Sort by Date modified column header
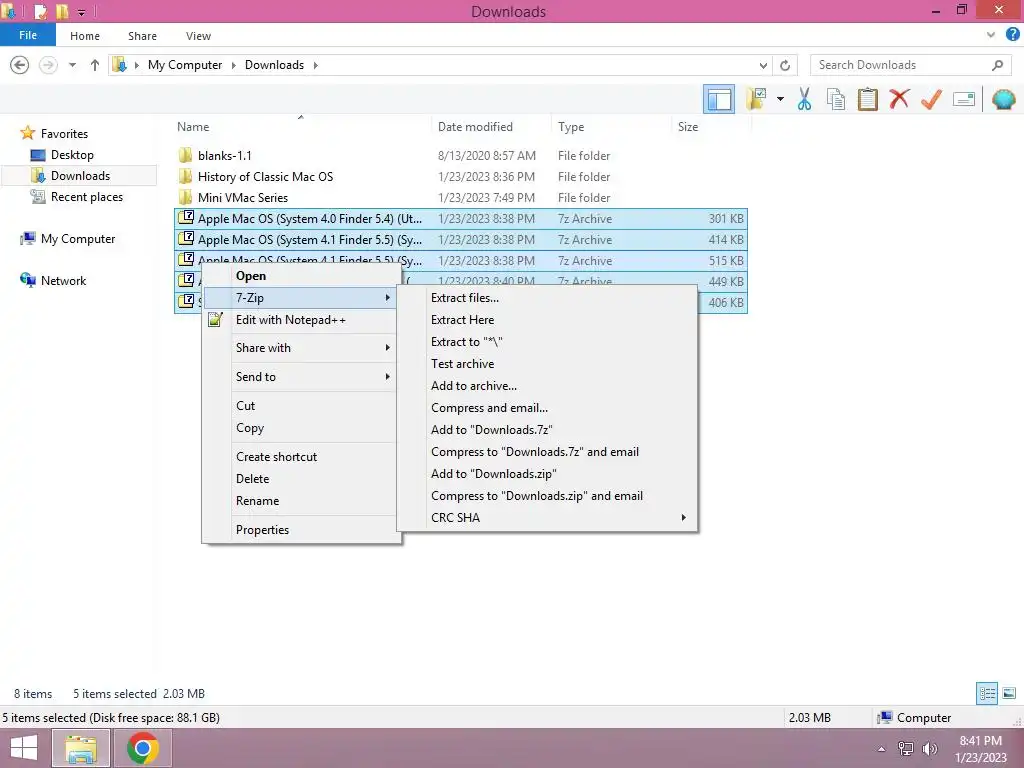 tap(490, 127)
